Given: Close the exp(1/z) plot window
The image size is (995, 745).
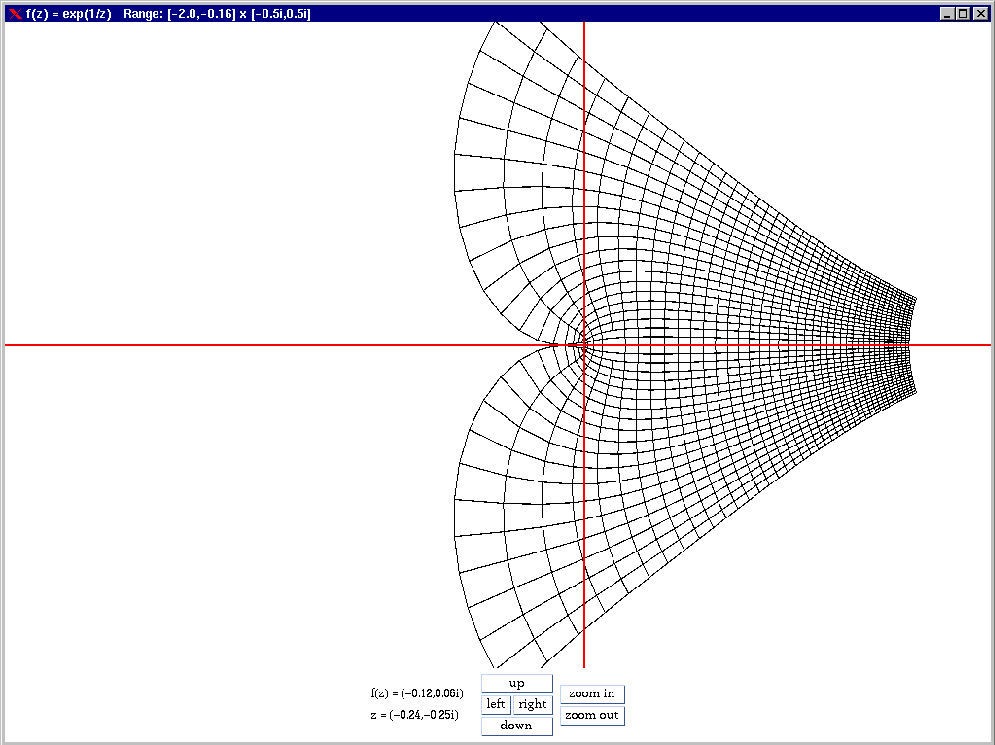Looking at the screenshot, I should (x=980, y=13).
